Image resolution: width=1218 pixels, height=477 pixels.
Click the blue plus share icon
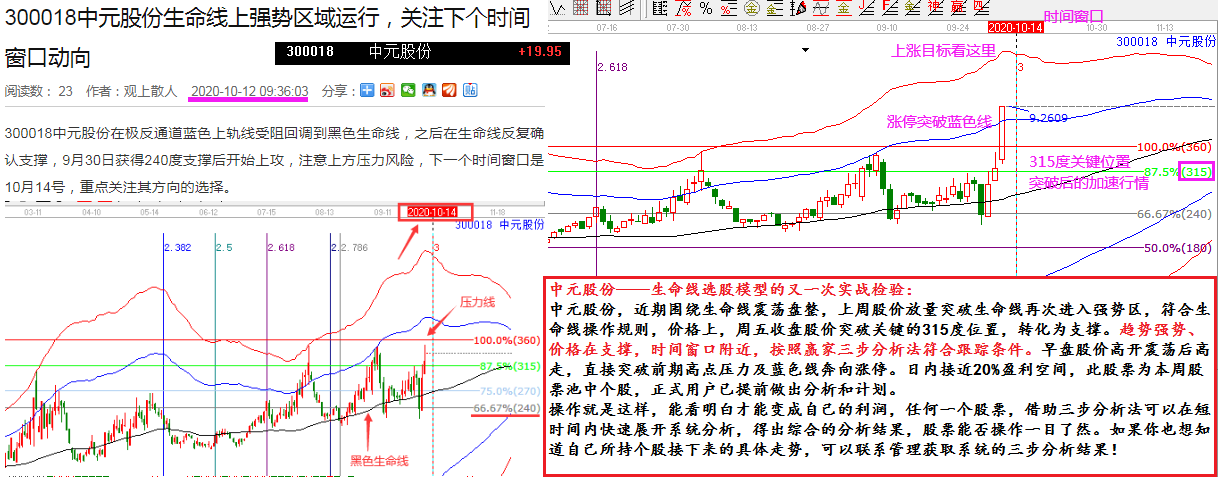367,91
